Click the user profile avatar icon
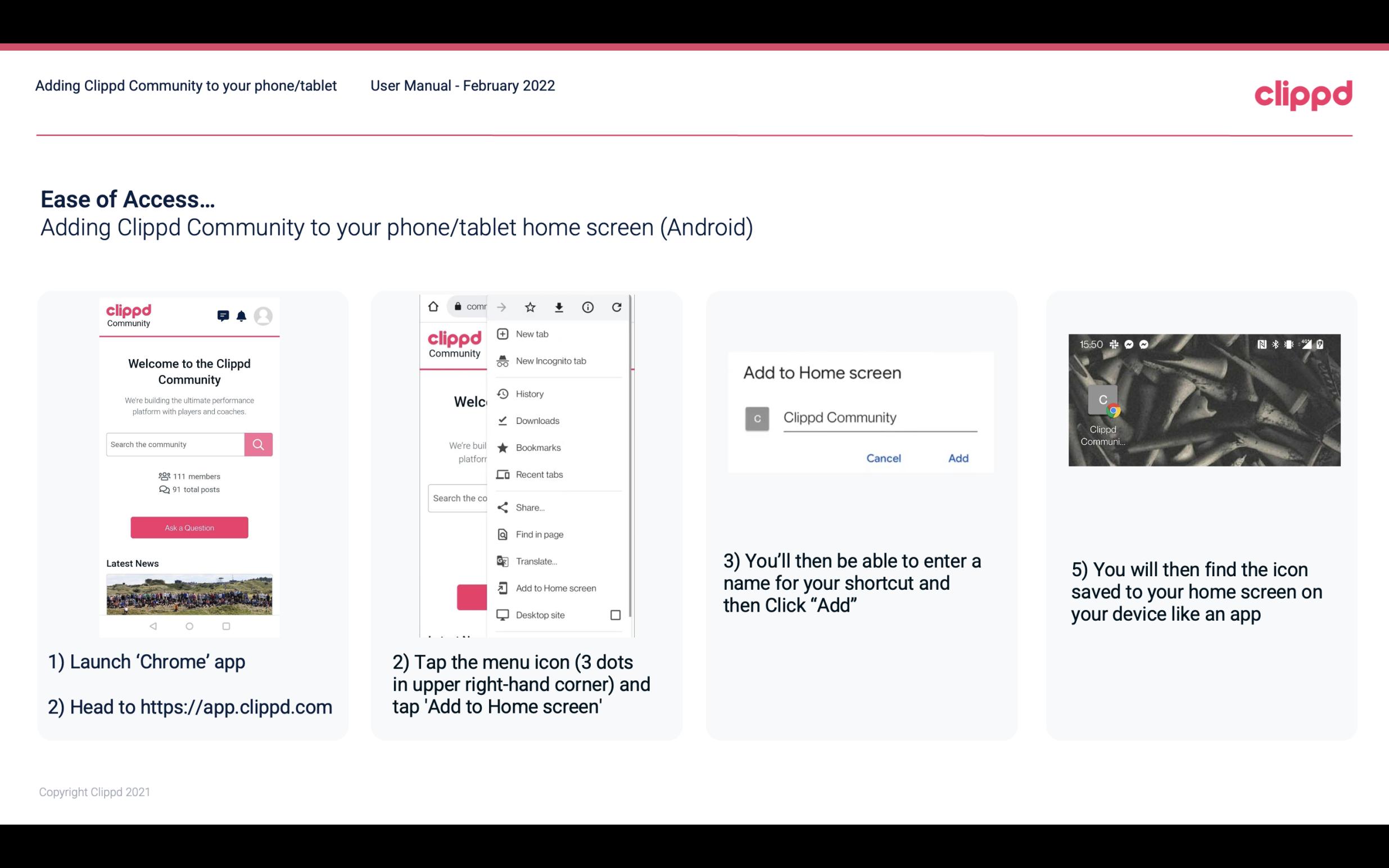Image resolution: width=1389 pixels, height=868 pixels. tap(265, 316)
